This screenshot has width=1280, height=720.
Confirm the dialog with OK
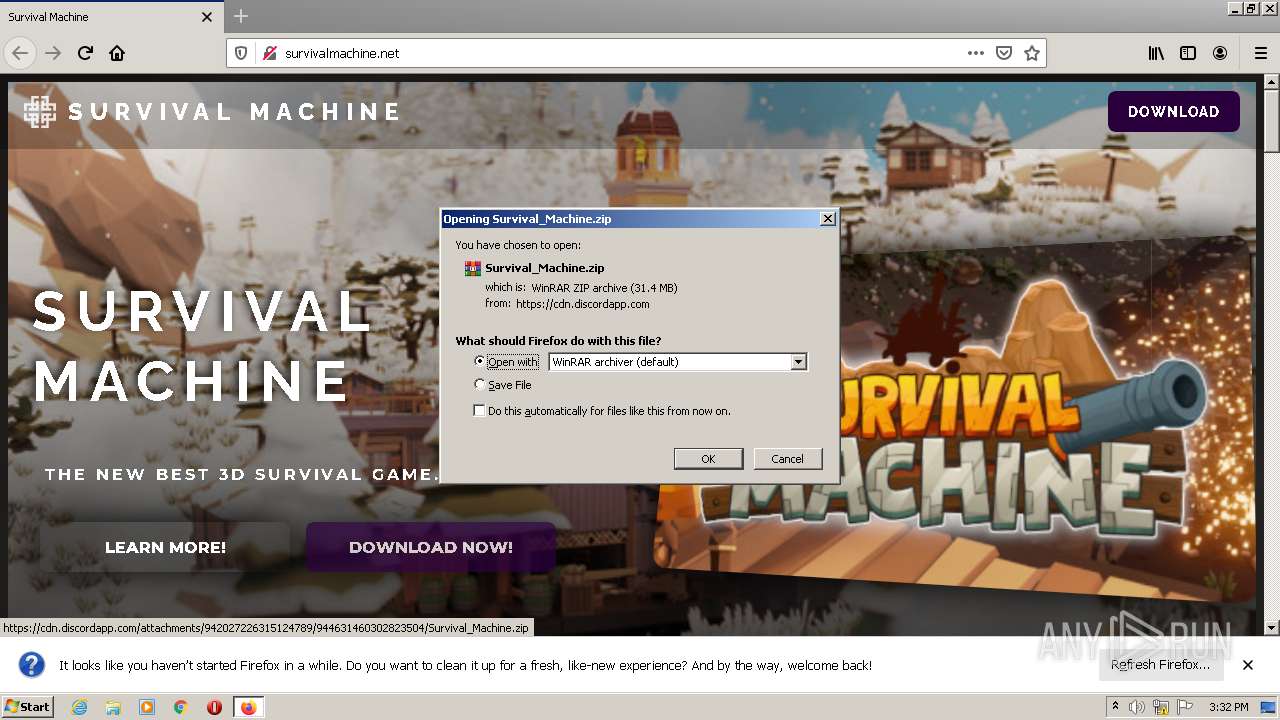[x=708, y=459]
